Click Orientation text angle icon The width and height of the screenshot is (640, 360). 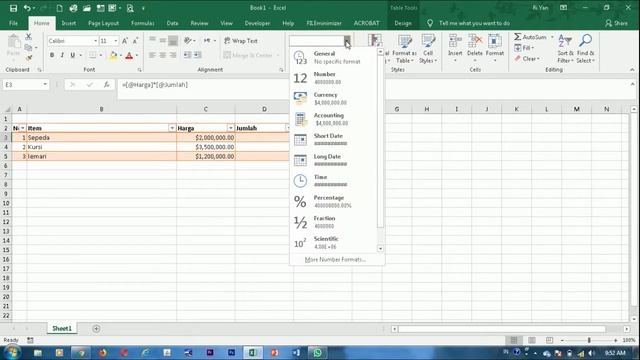(x=188, y=40)
